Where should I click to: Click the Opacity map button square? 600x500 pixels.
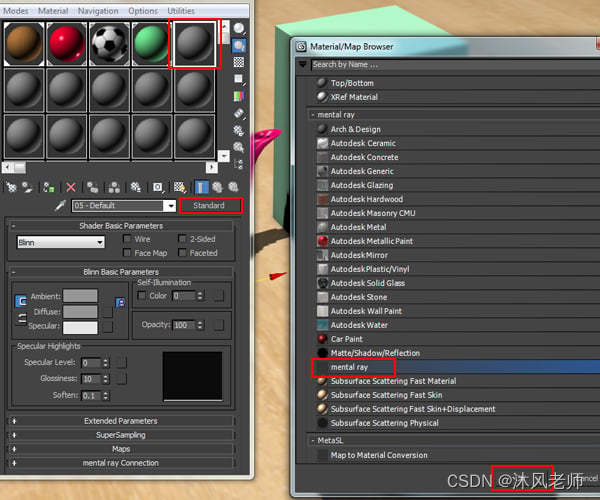(219, 325)
